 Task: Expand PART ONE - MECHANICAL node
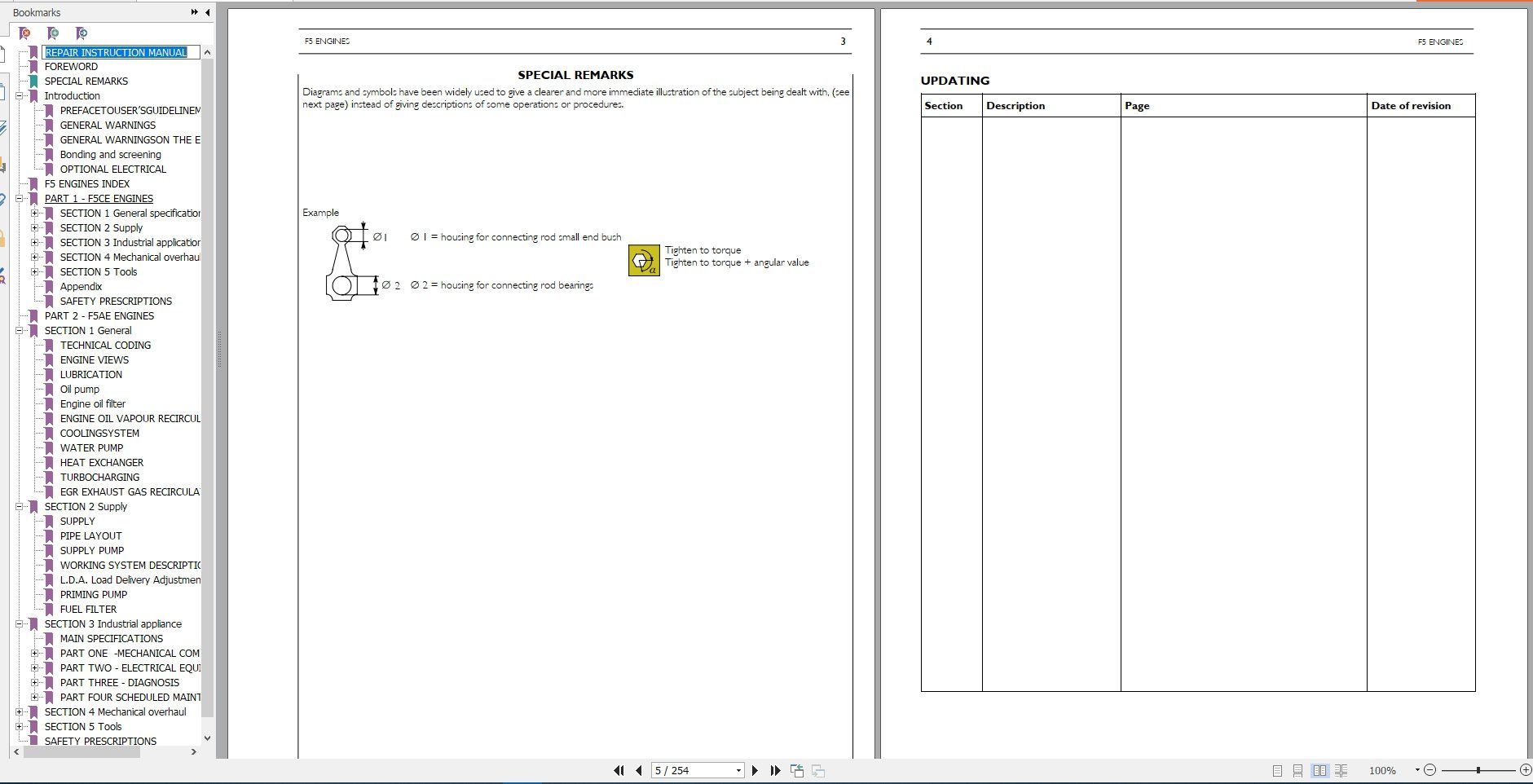coord(35,654)
